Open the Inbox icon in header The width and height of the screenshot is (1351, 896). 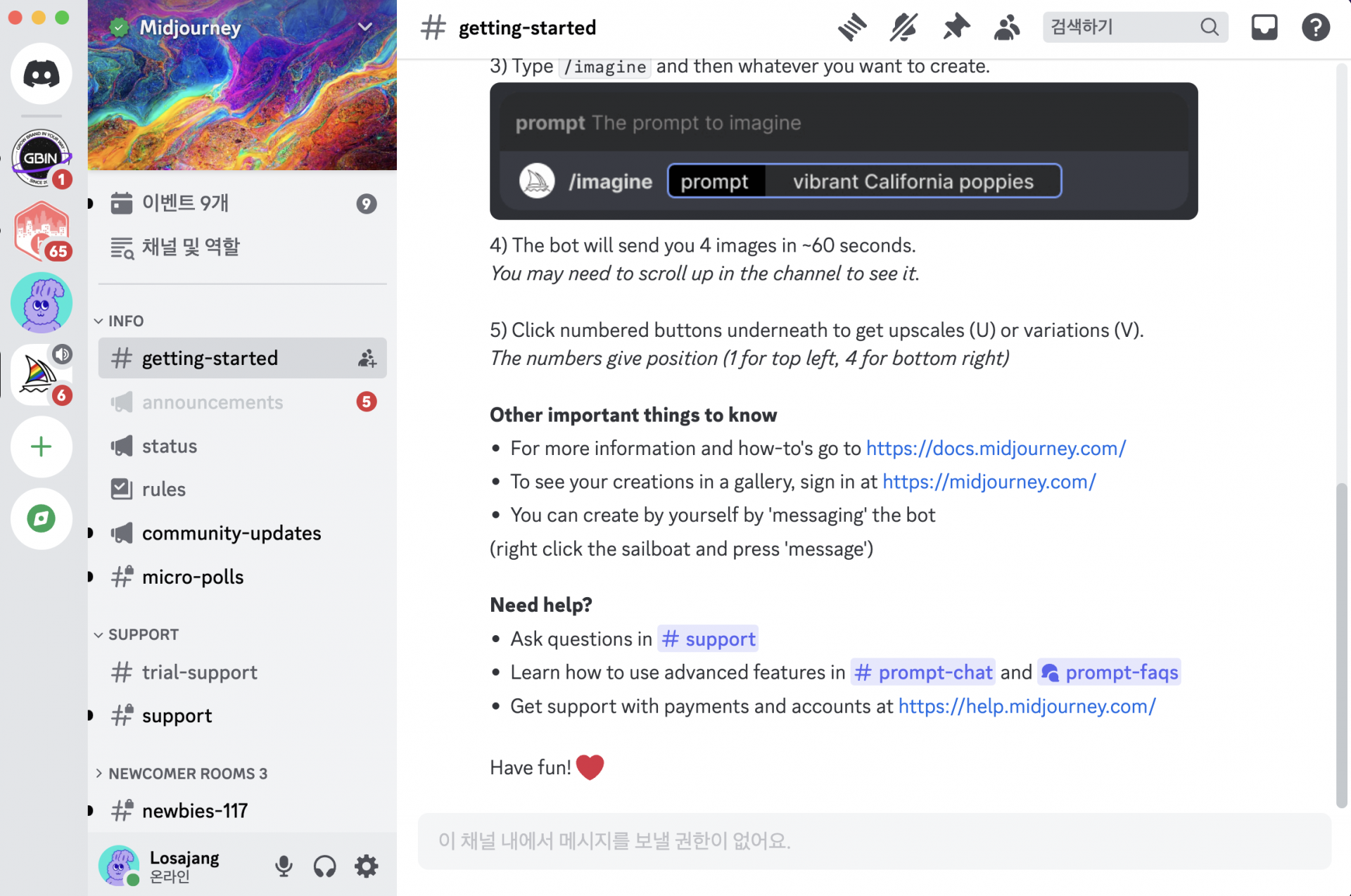(x=1264, y=27)
